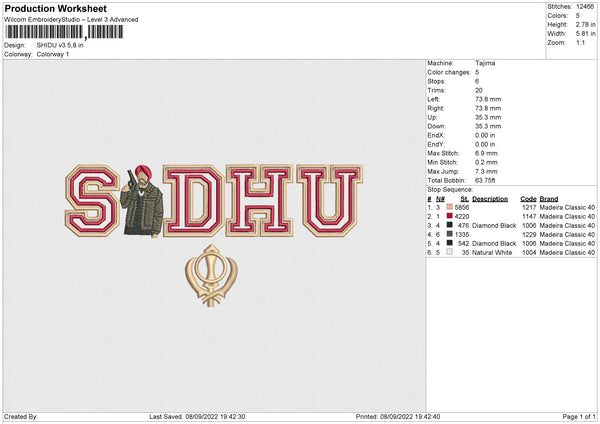The image size is (600, 424).
Task: Click the embroidered letter U
Action: pyautogui.click(x=329, y=201)
